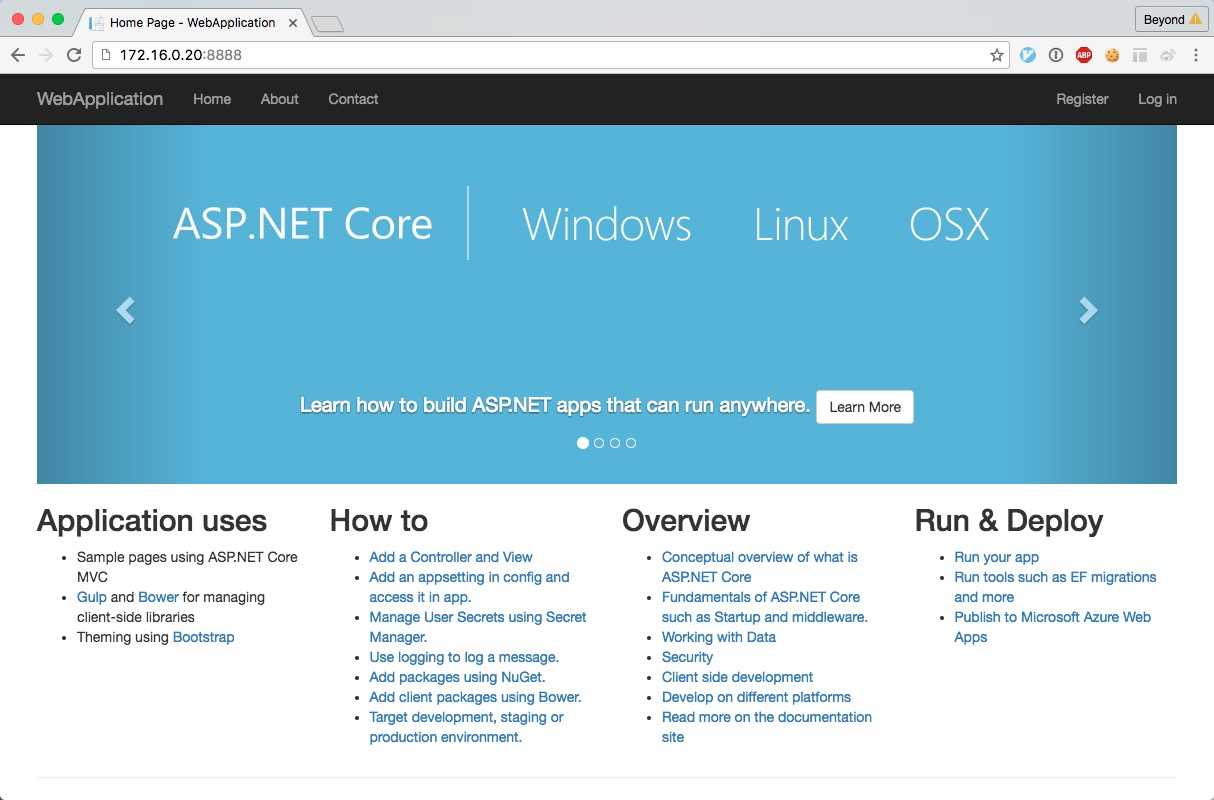This screenshot has width=1214, height=800.
Task: Open the cookie extension icon
Action: pos(1112,55)
